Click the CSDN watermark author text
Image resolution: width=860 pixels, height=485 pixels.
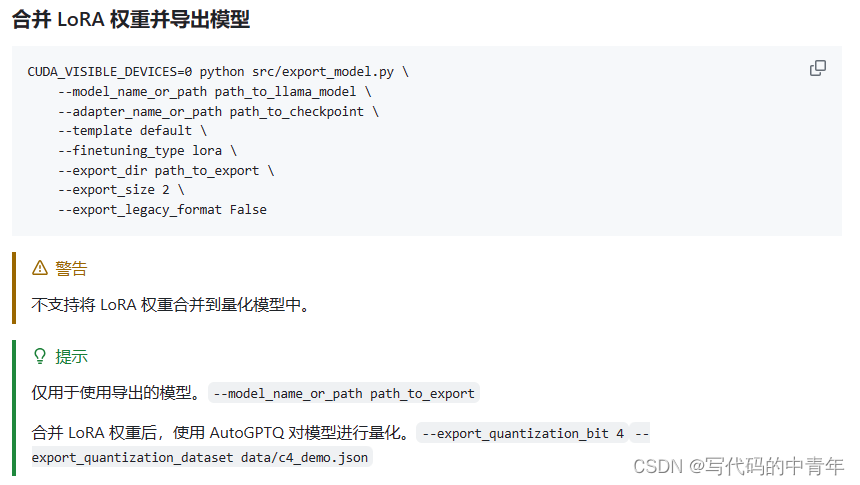point(738,466)
